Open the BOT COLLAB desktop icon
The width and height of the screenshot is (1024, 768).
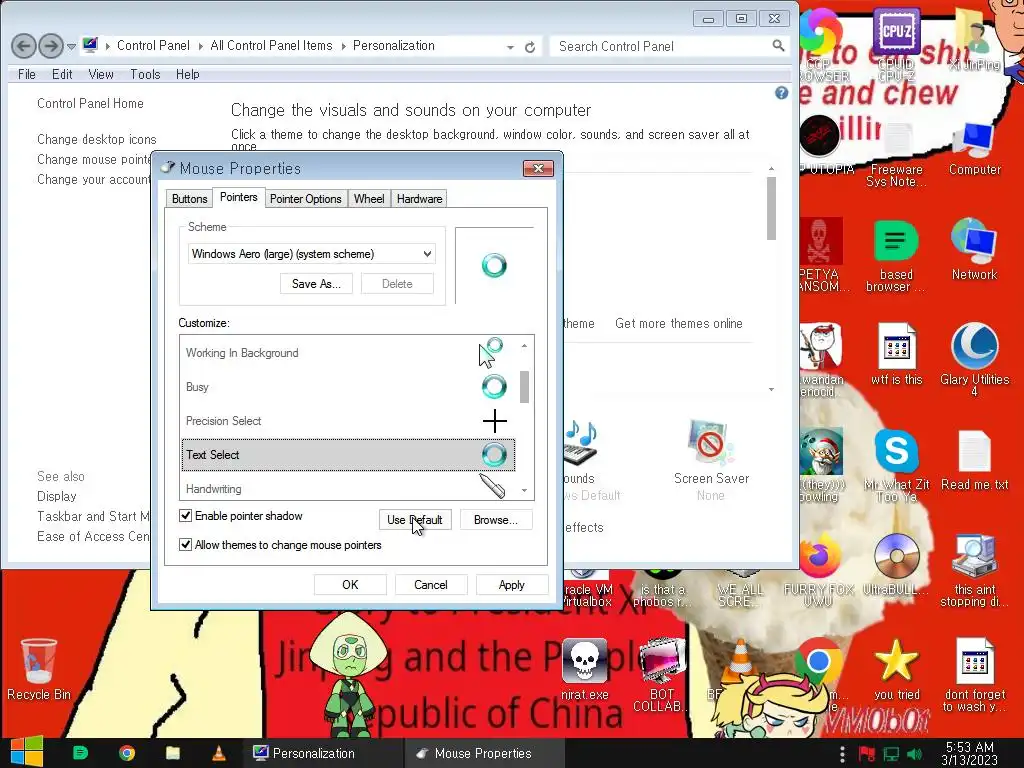tap(661, 675)
